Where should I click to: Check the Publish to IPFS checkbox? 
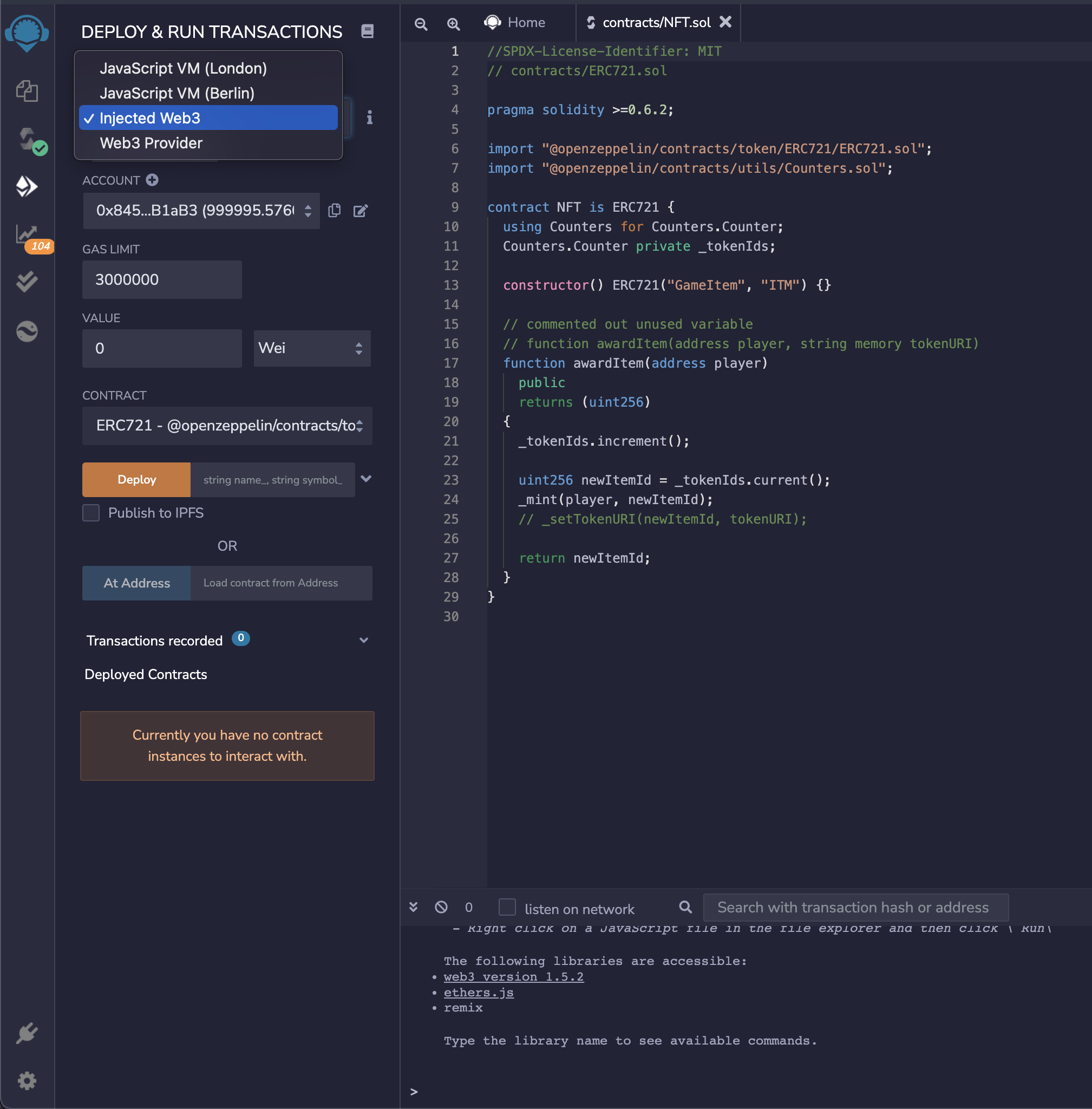(91, 512)
